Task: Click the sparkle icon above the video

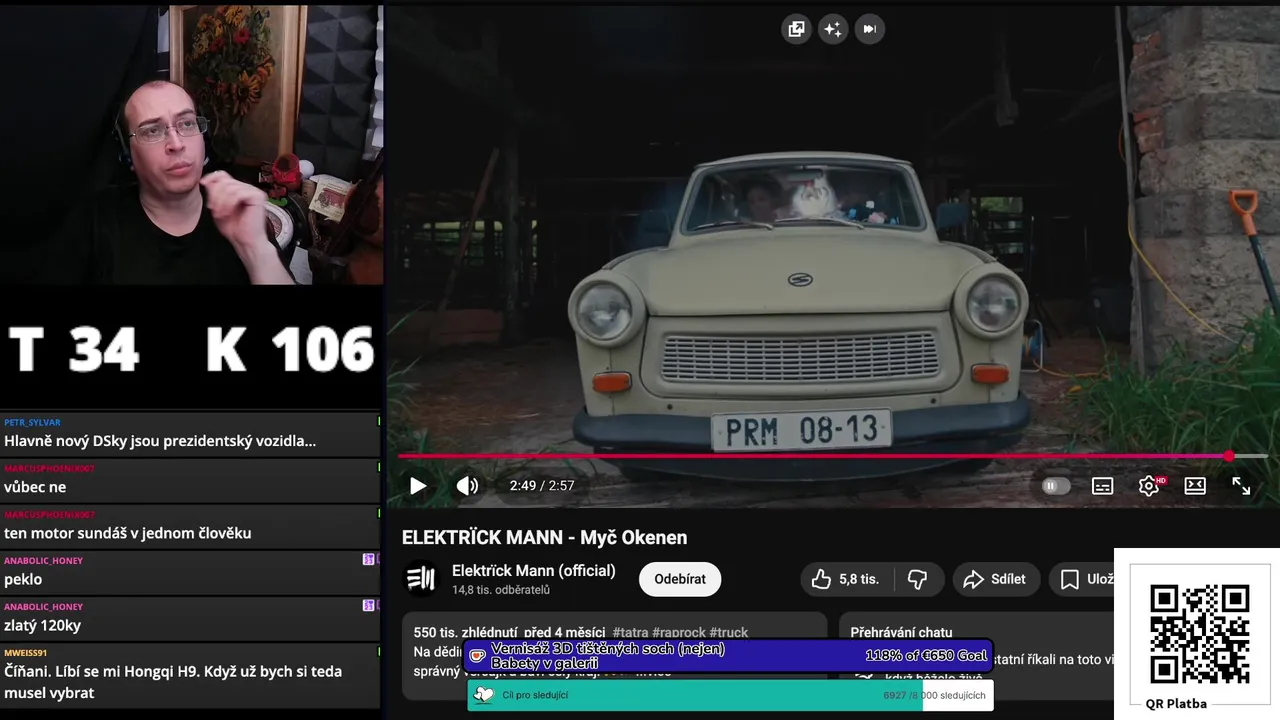Action: (x=833, y=29)
